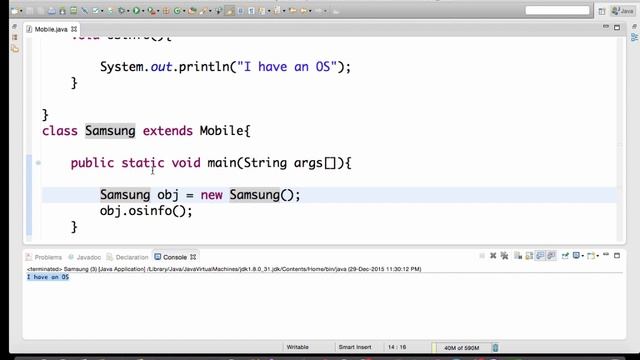Click the Quick Access search field
Viewport: 640px width, 360px height.
point(557,10)
